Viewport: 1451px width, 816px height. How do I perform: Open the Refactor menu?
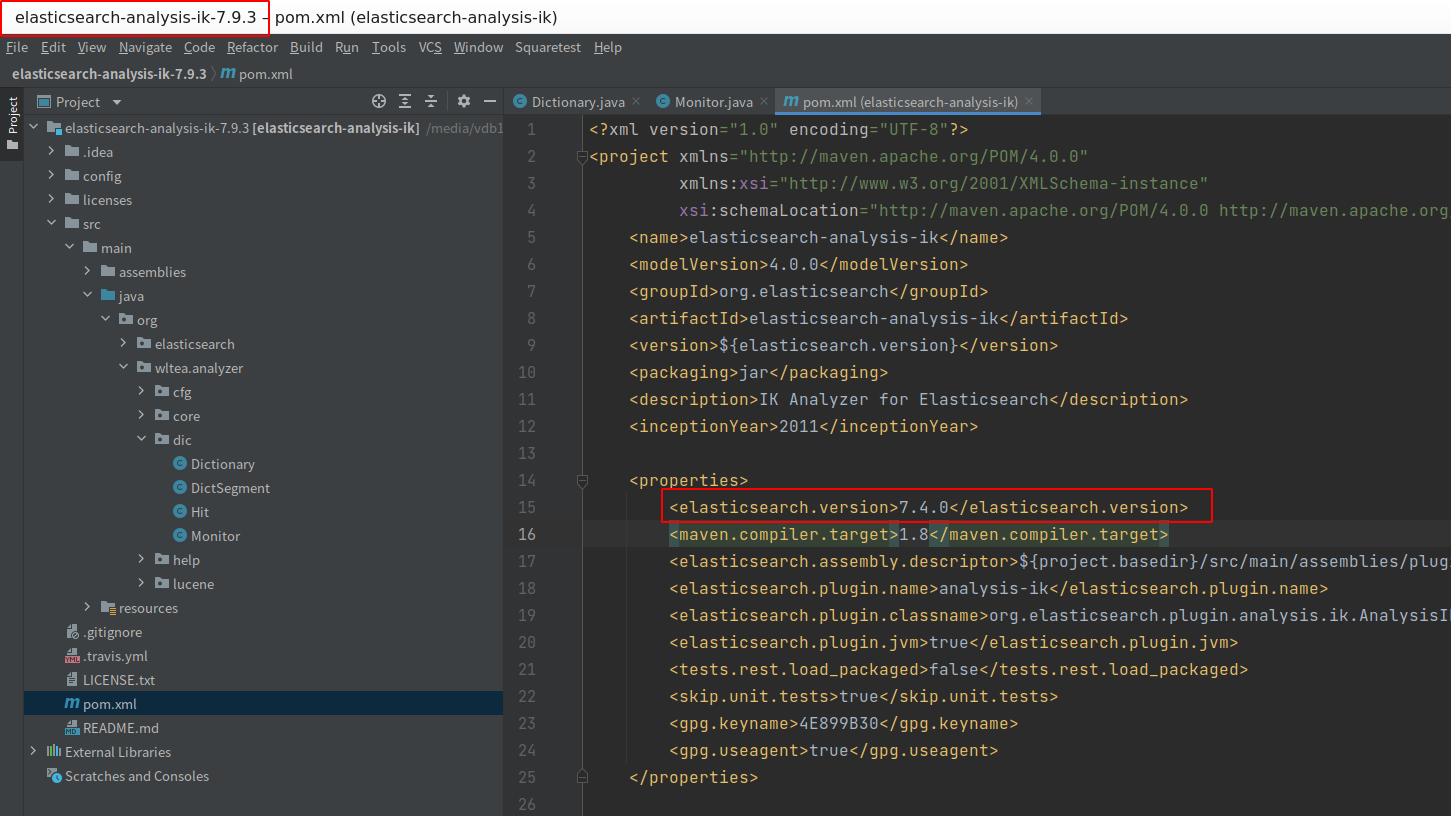click(252, 47)
